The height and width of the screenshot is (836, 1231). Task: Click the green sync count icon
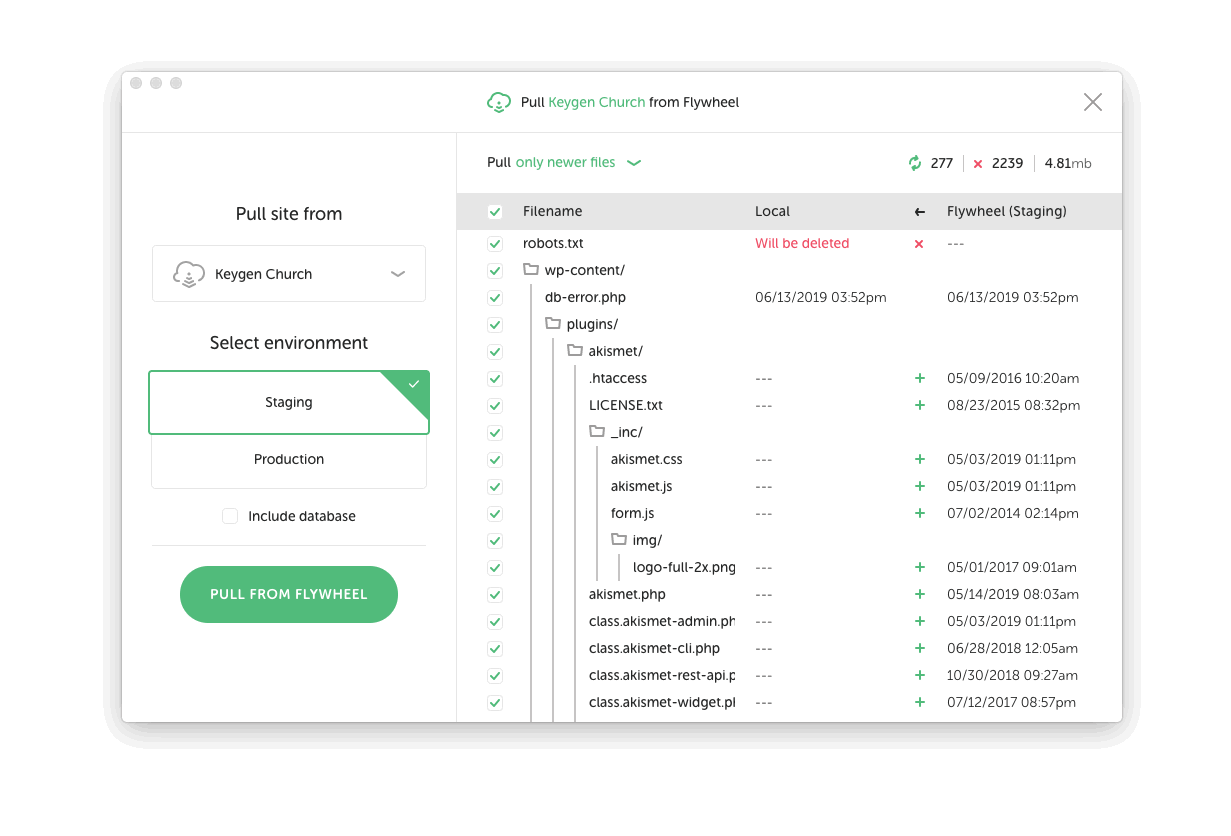point(914,163)
